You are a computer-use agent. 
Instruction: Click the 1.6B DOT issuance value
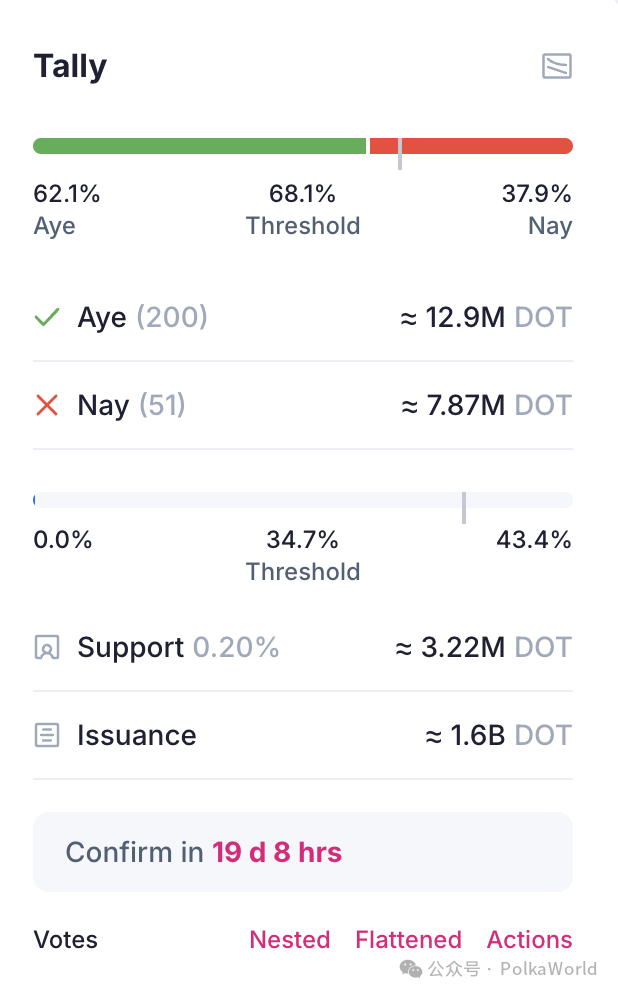[498, 736]
